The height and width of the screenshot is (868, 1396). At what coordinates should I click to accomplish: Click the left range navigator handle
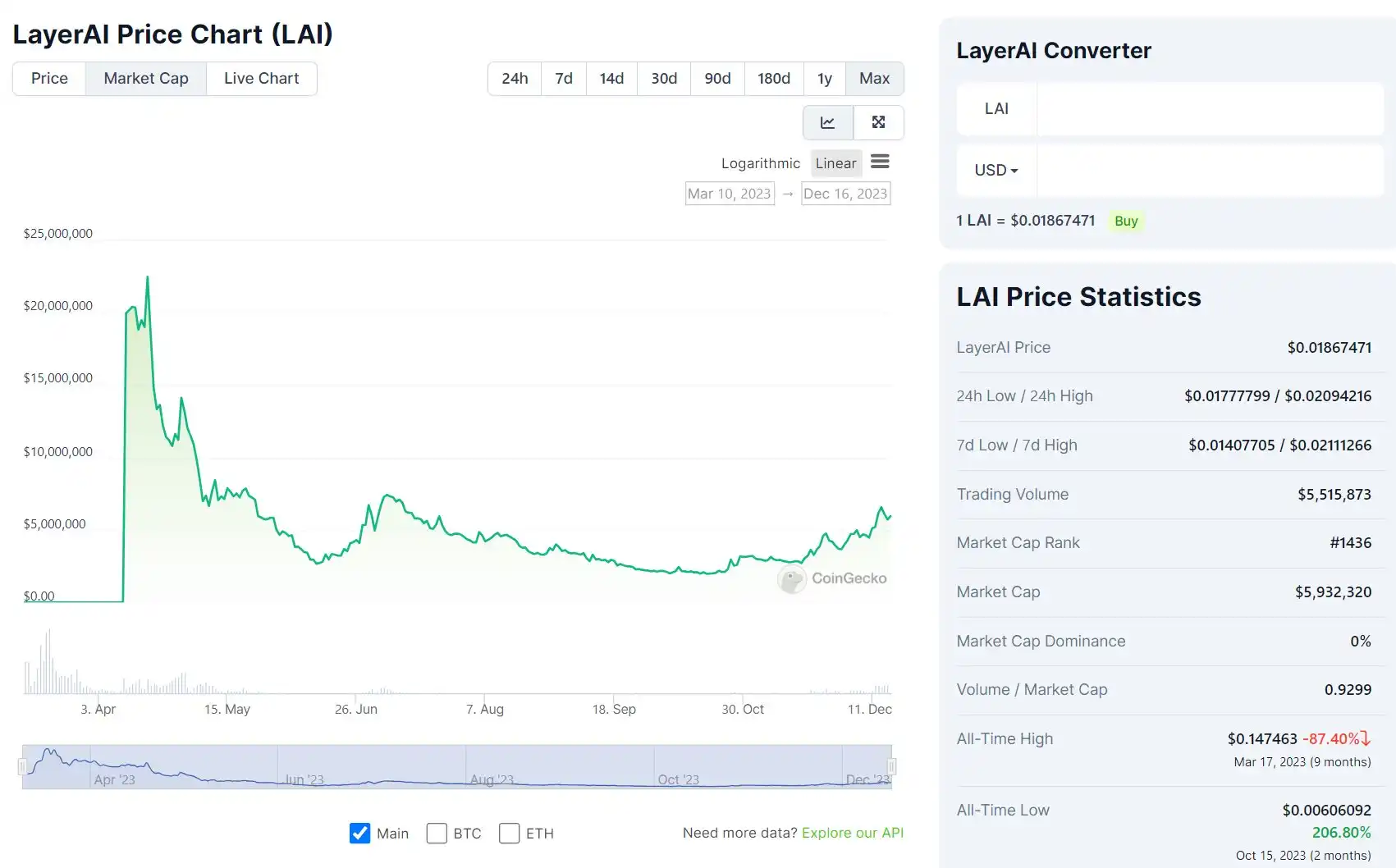pyautogui.click(x=22, y=767)
